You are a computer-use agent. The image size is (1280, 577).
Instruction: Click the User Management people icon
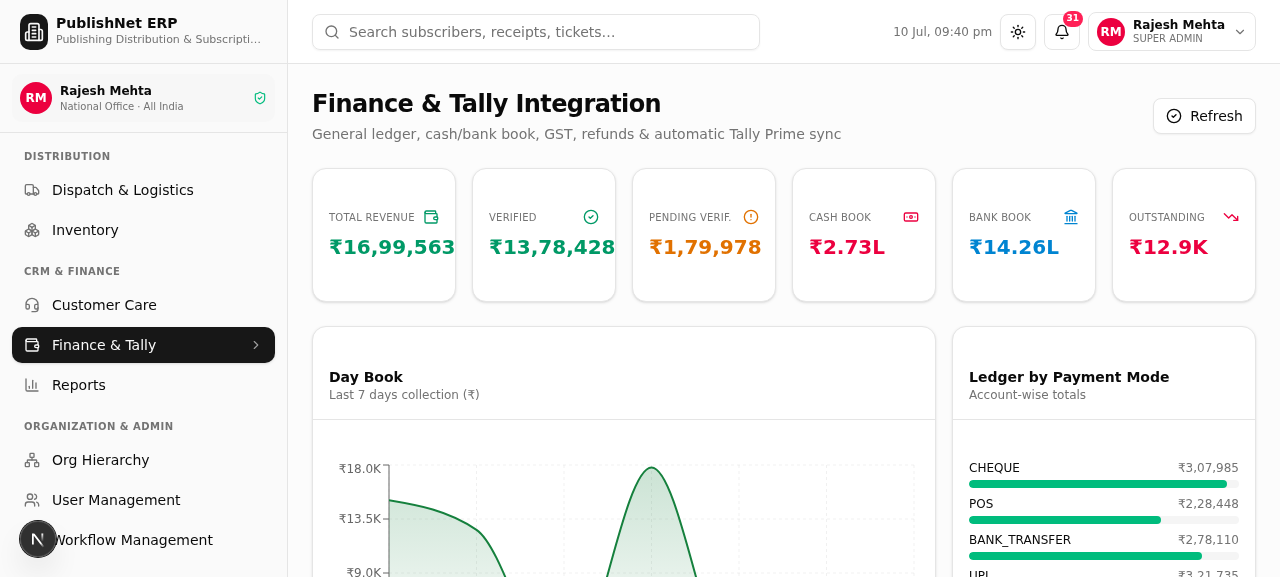(x=32, y=500)
